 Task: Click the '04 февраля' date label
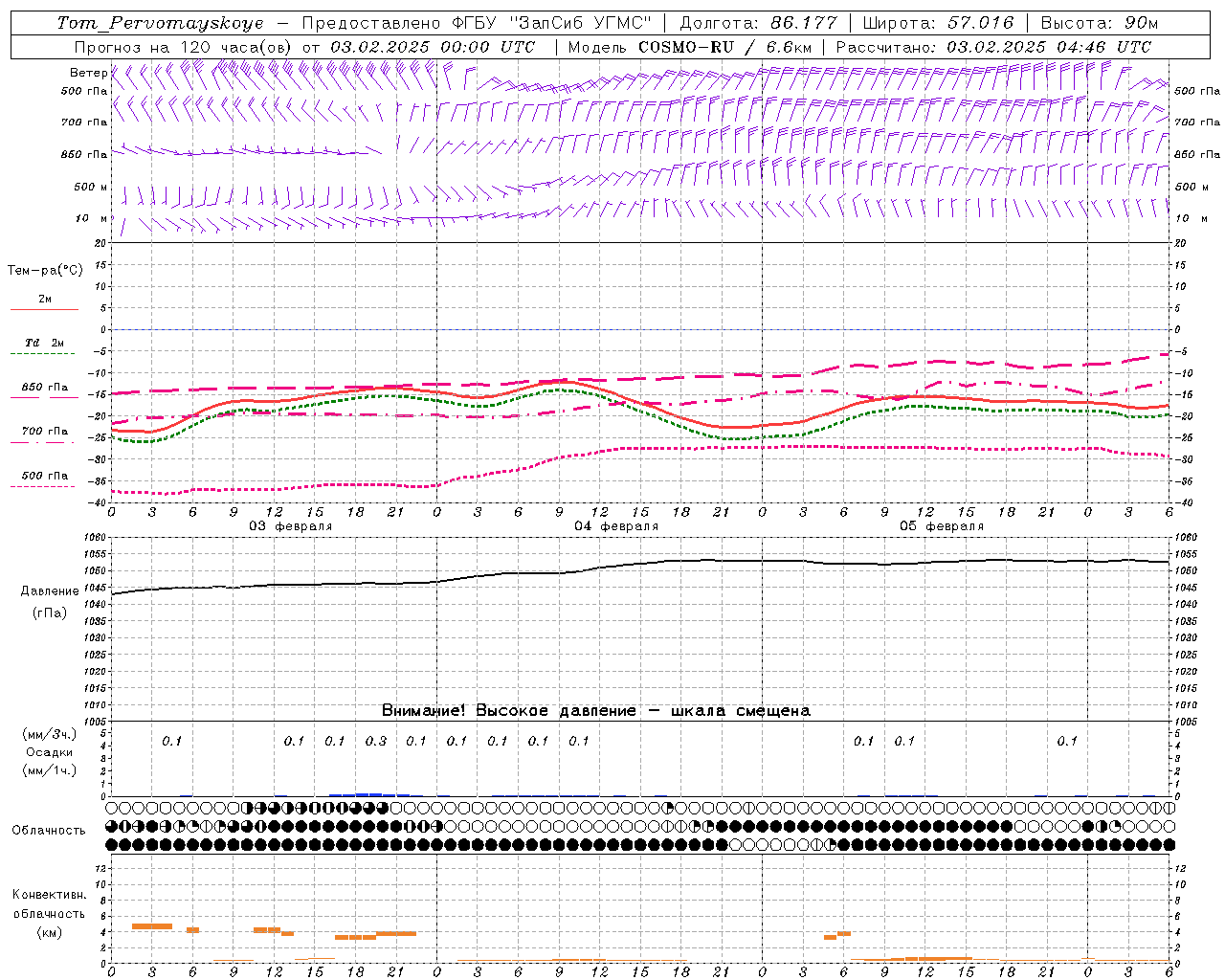[x=616, y=526]
